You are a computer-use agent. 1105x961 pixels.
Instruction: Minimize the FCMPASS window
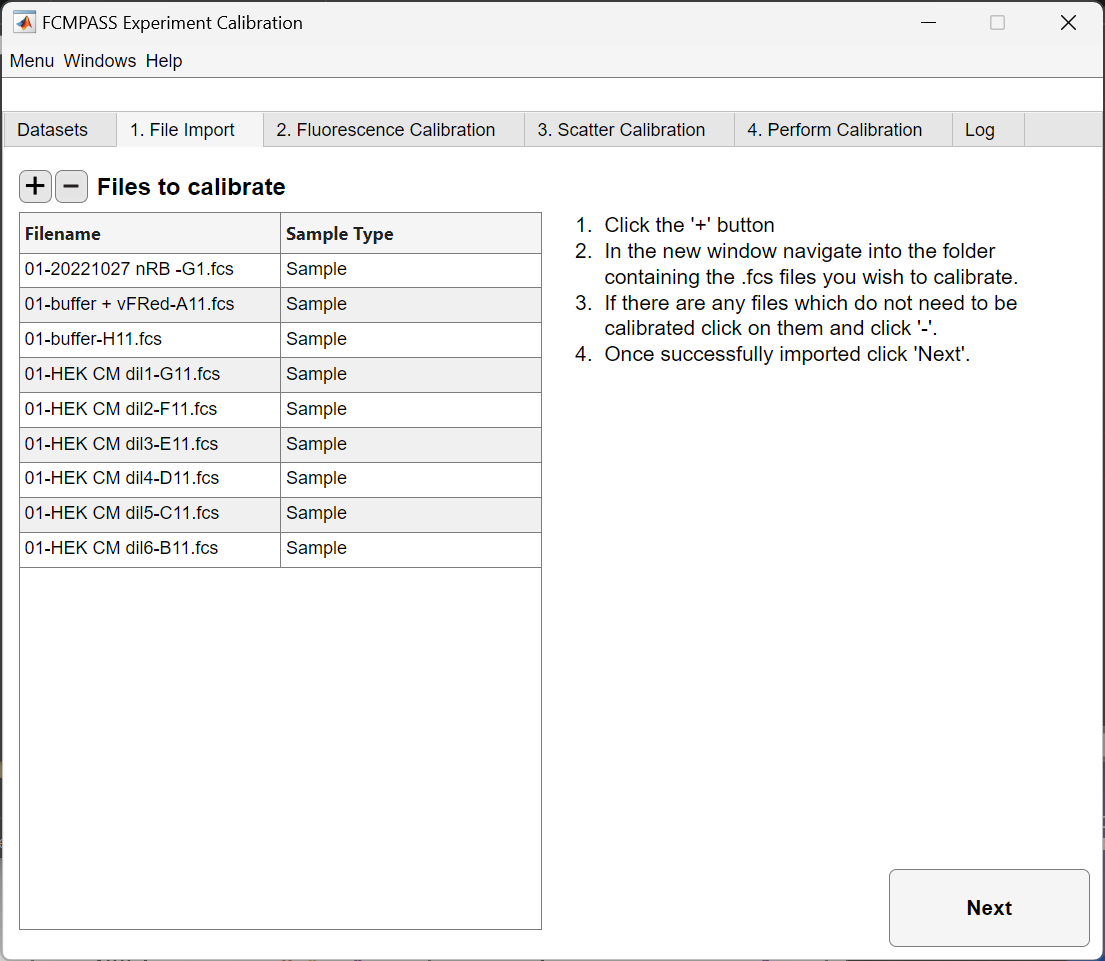tap(928, 23)
